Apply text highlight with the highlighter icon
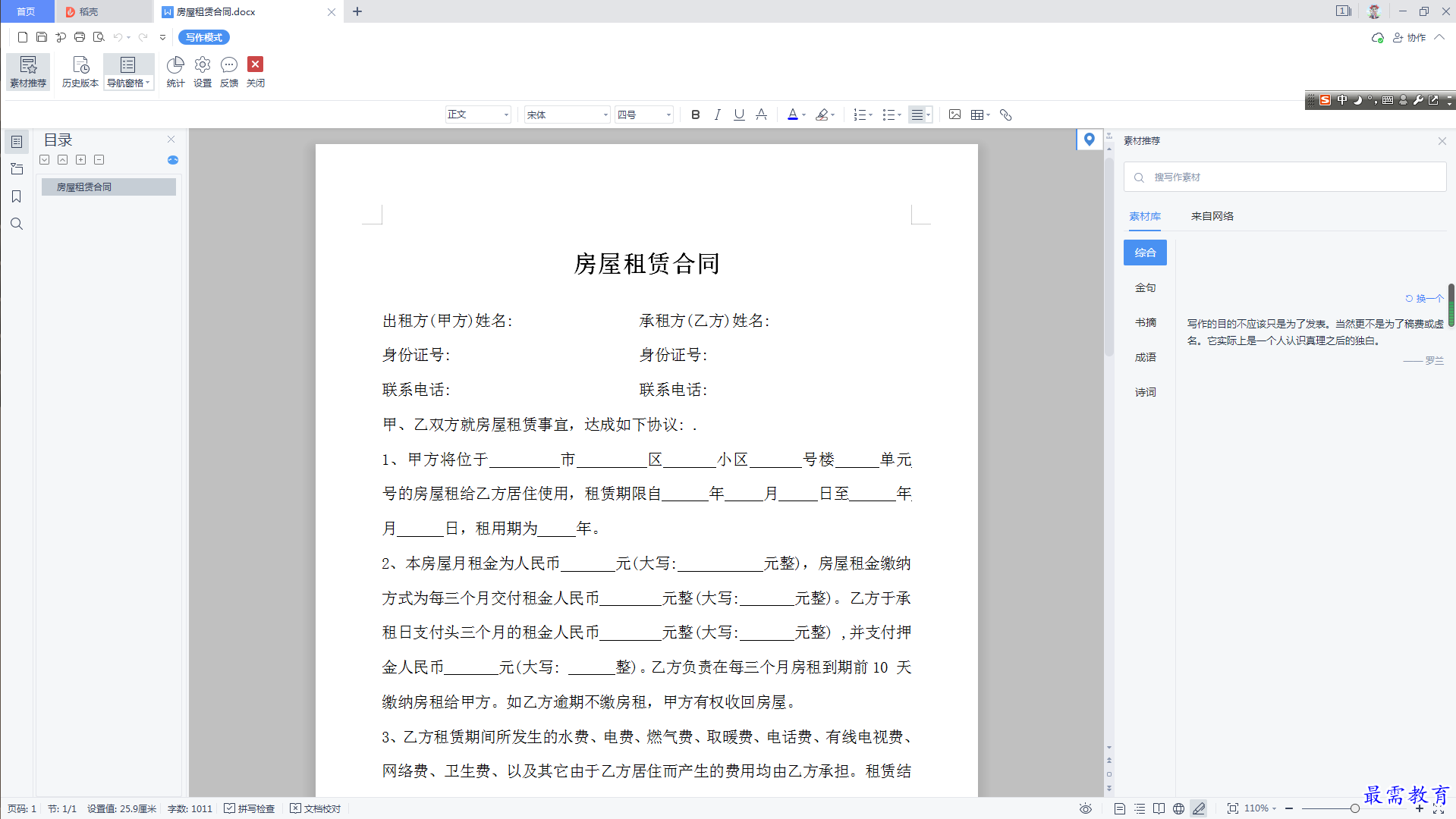 (x=822, y=115)
